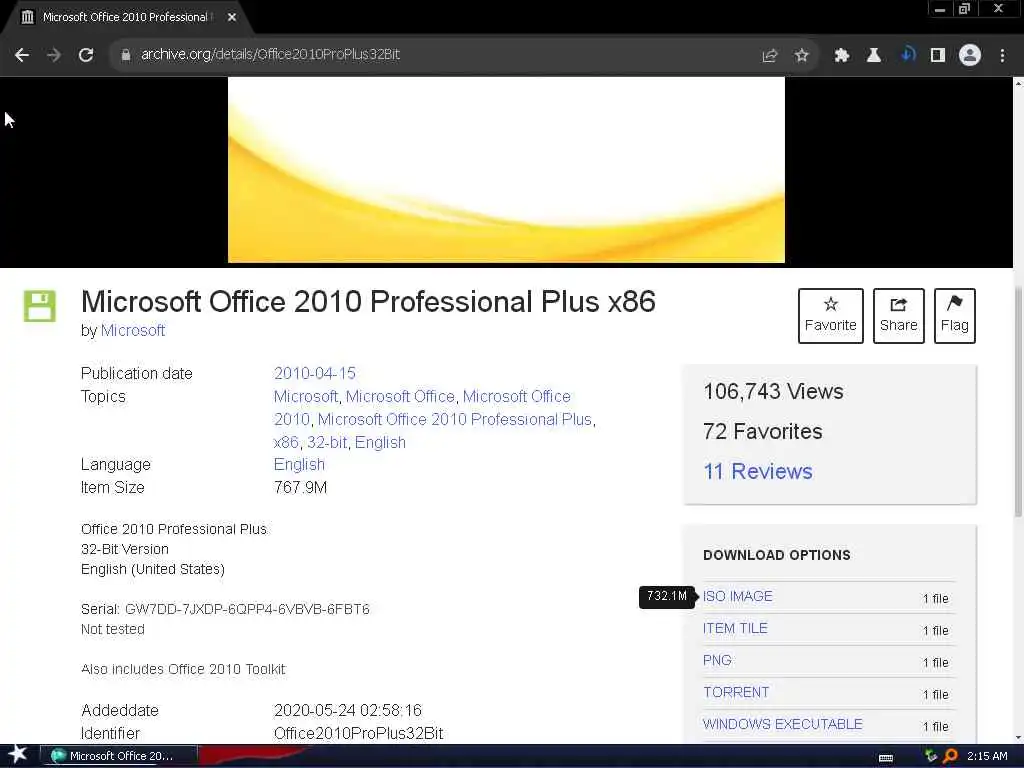The image size is (1024, 768).
Task: Download the TORRENT file
Action: [736, 692]
